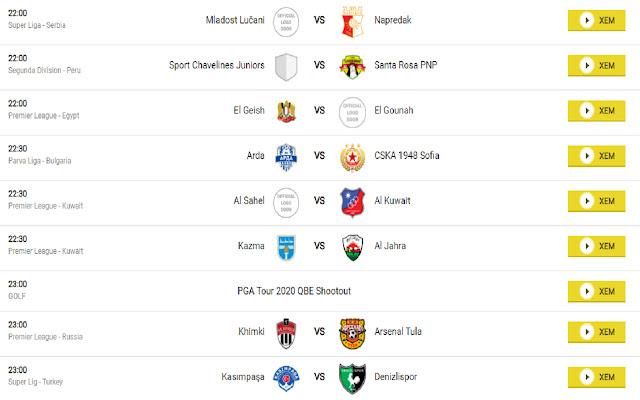Click XEM for PGA Tour QBE Shootout

coord(596,291)
